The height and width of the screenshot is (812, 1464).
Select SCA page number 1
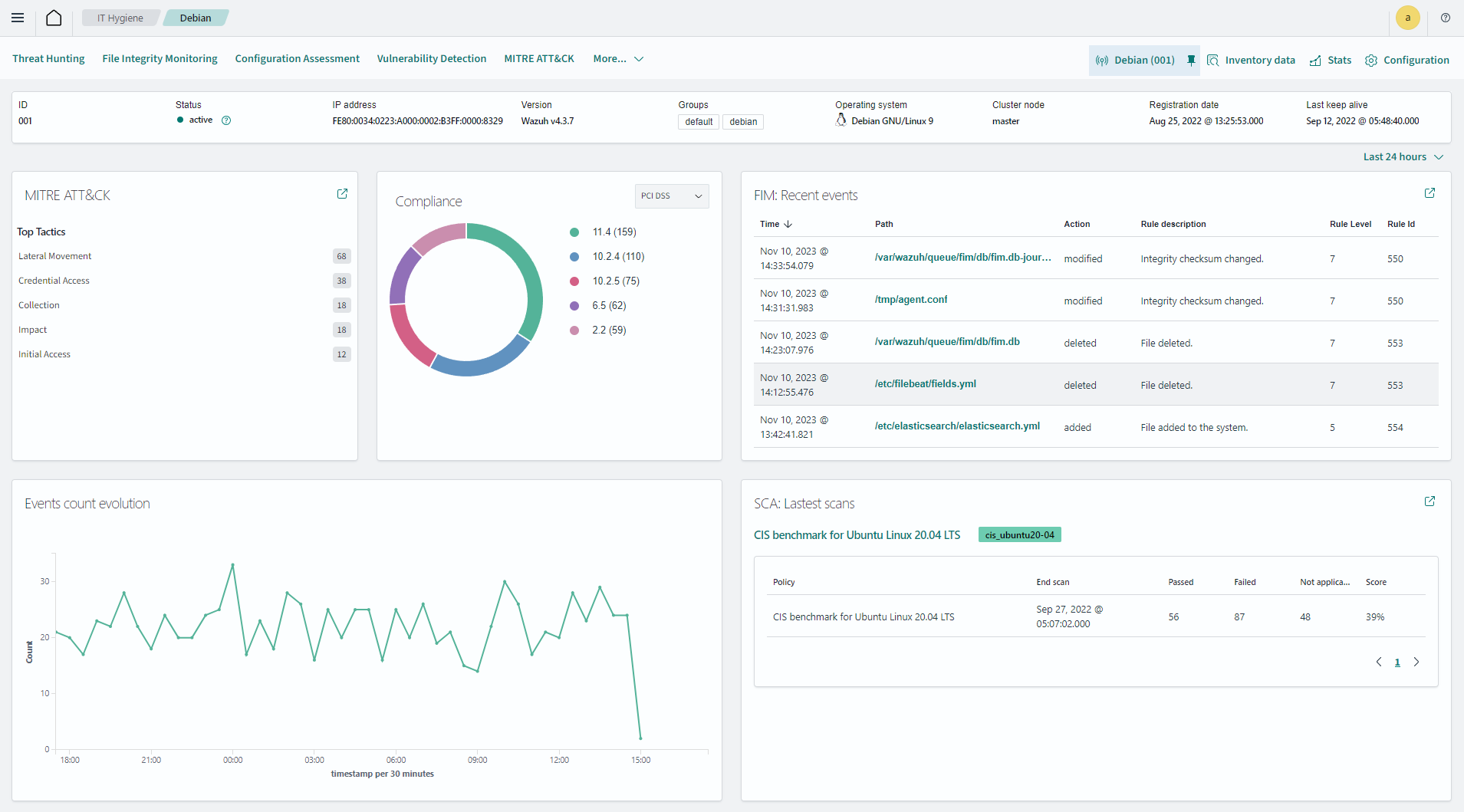tap(1397, 662)
